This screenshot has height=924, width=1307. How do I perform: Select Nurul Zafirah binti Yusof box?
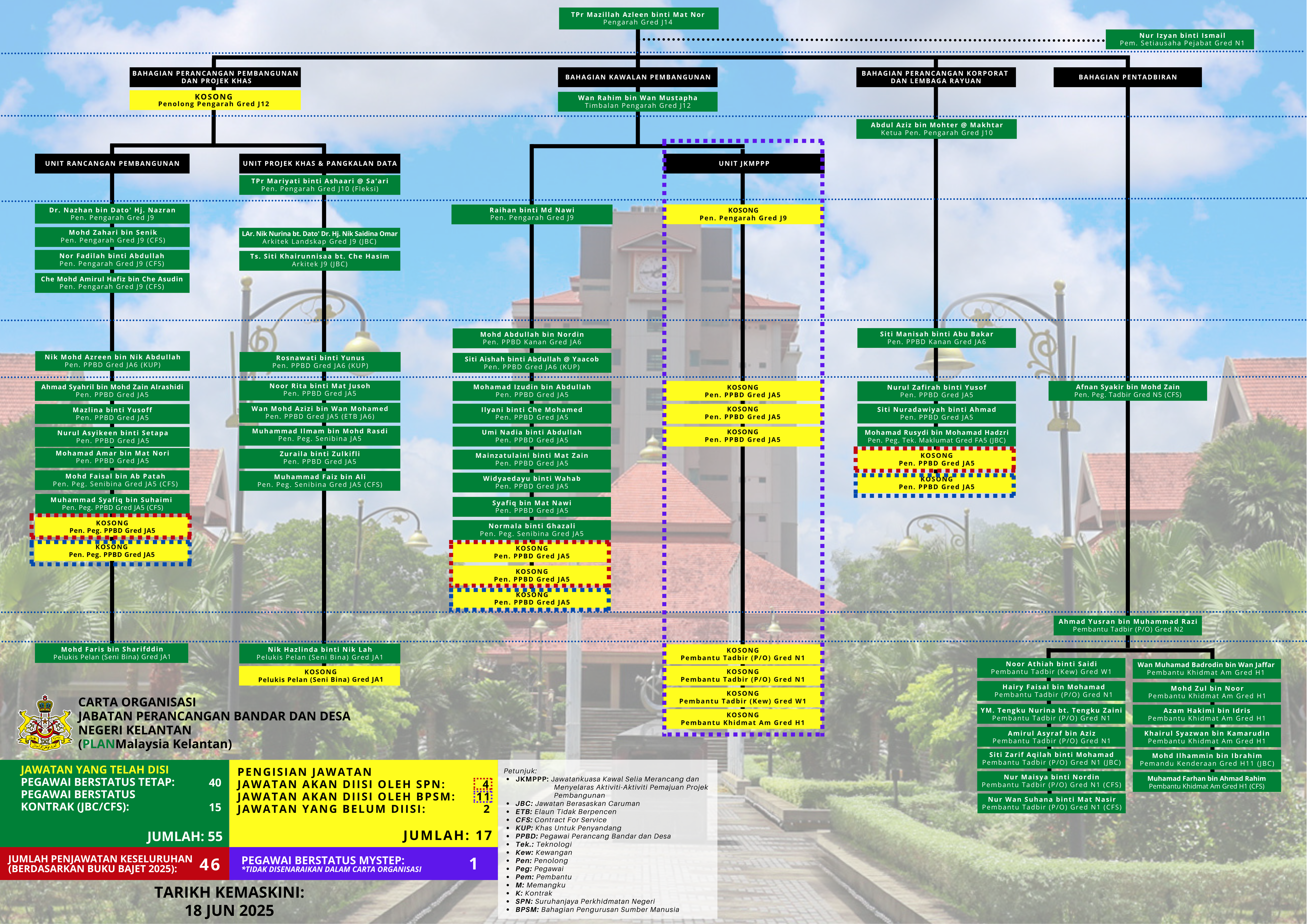[936, 391]
